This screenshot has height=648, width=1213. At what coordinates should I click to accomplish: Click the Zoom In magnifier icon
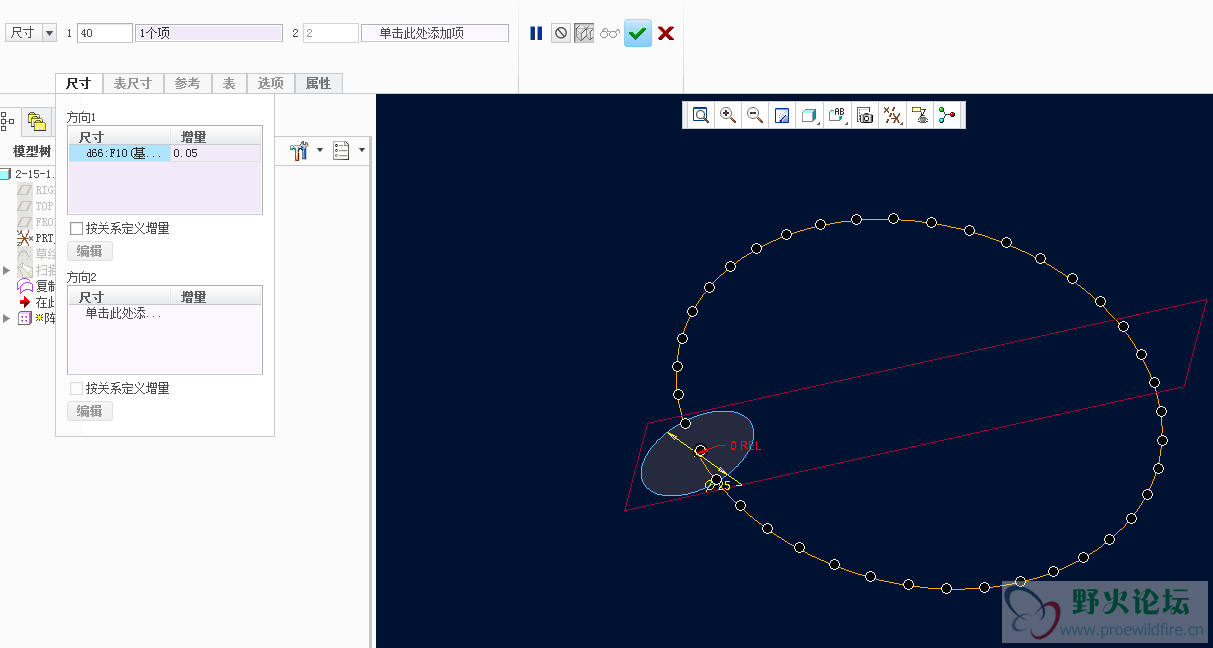(728, 115)
